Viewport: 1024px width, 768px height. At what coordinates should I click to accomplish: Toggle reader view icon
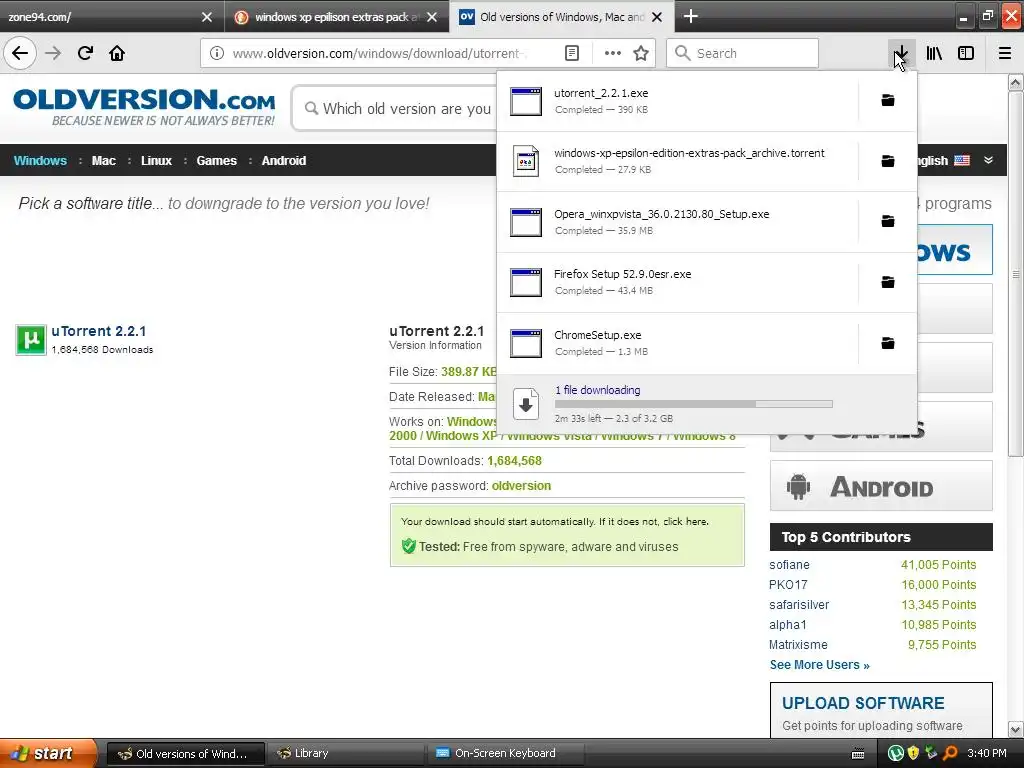(x=571, y=53)
